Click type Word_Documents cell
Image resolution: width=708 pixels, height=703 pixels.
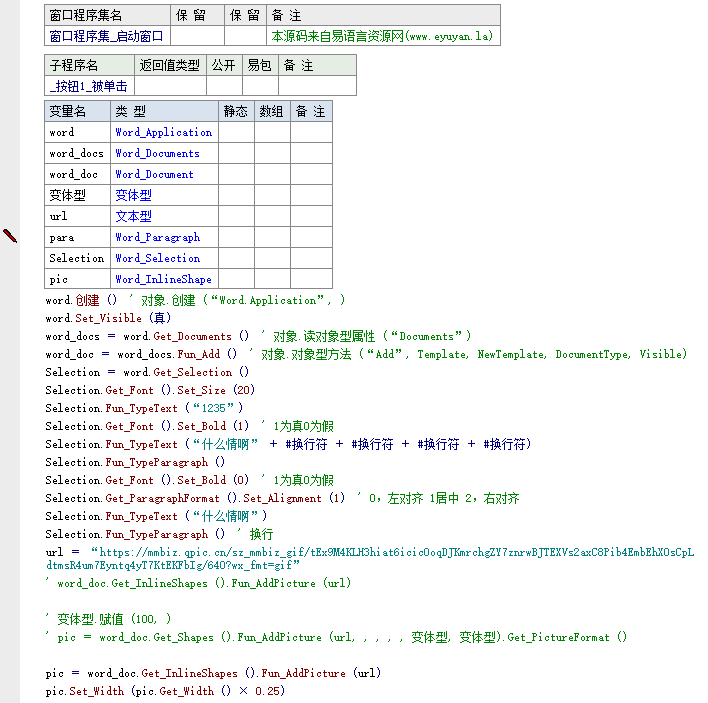pyautogui.click(x=164, y=153)
